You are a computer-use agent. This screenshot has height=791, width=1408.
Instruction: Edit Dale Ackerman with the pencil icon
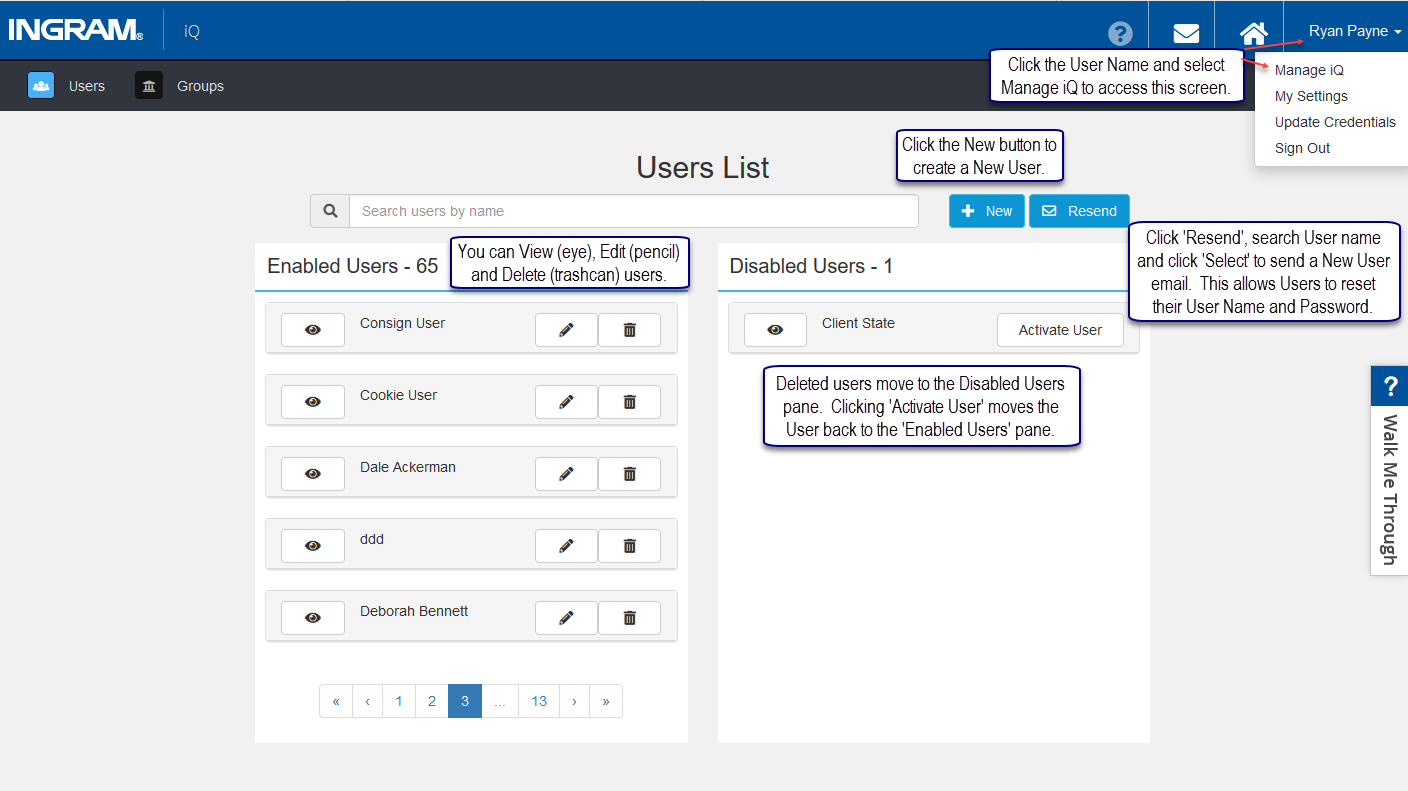click(566, 474)
